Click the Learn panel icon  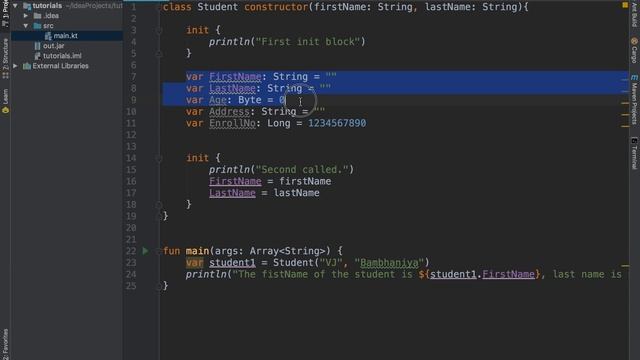(5, 110)
